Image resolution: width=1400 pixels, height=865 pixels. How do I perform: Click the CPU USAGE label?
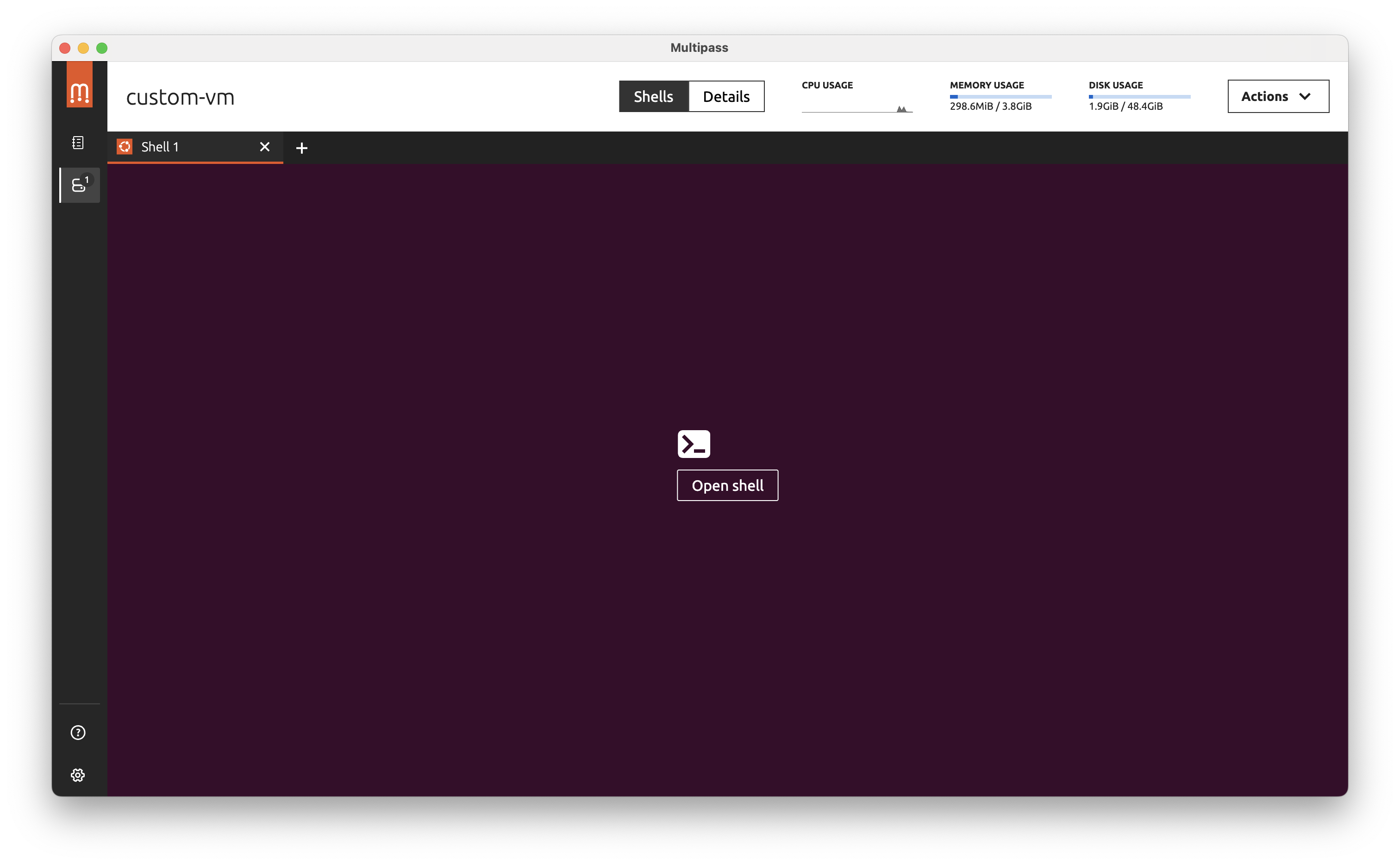827,85
